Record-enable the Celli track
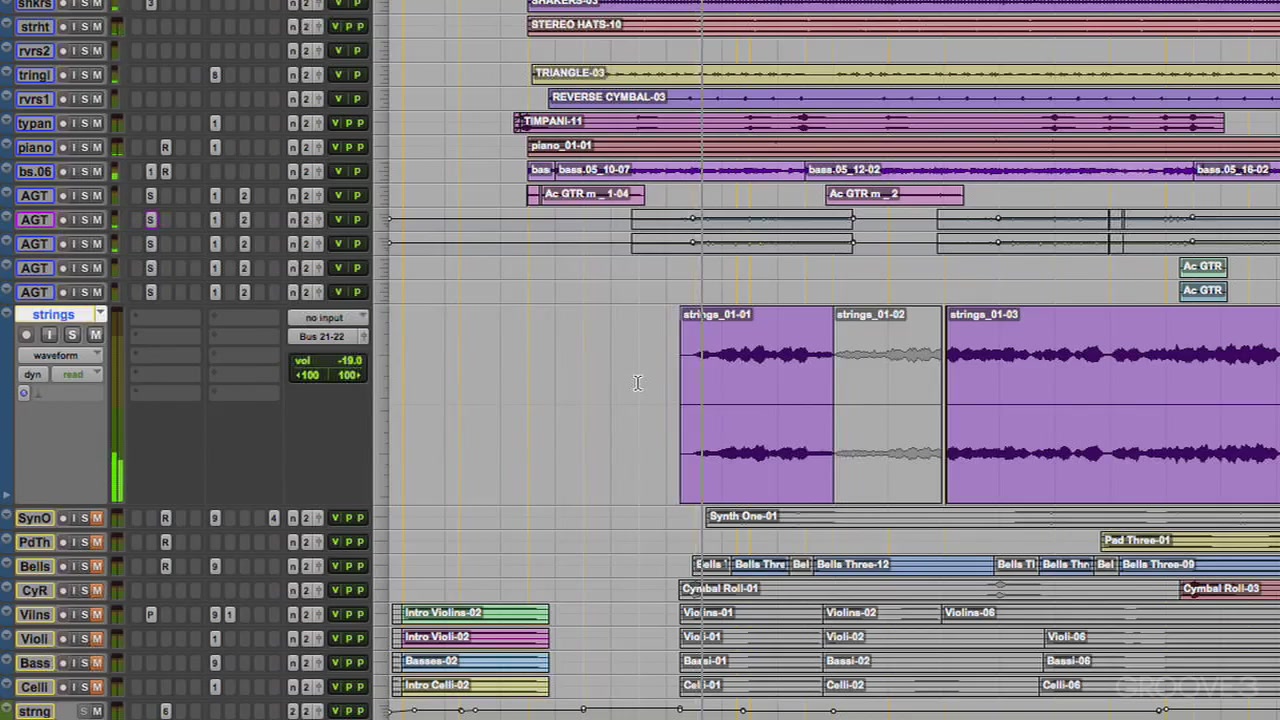Screen dimensions: 1280x720 (63, 687)
